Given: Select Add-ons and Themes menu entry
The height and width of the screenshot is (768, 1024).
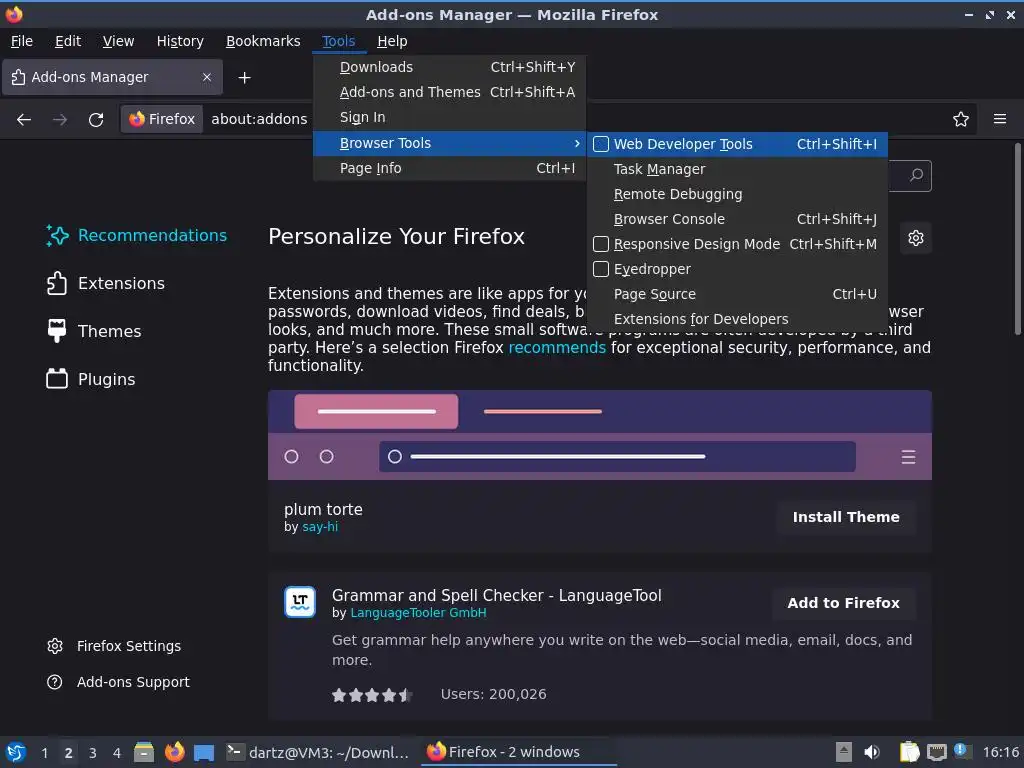Looking at the screenshot, I should click(450, 92).
